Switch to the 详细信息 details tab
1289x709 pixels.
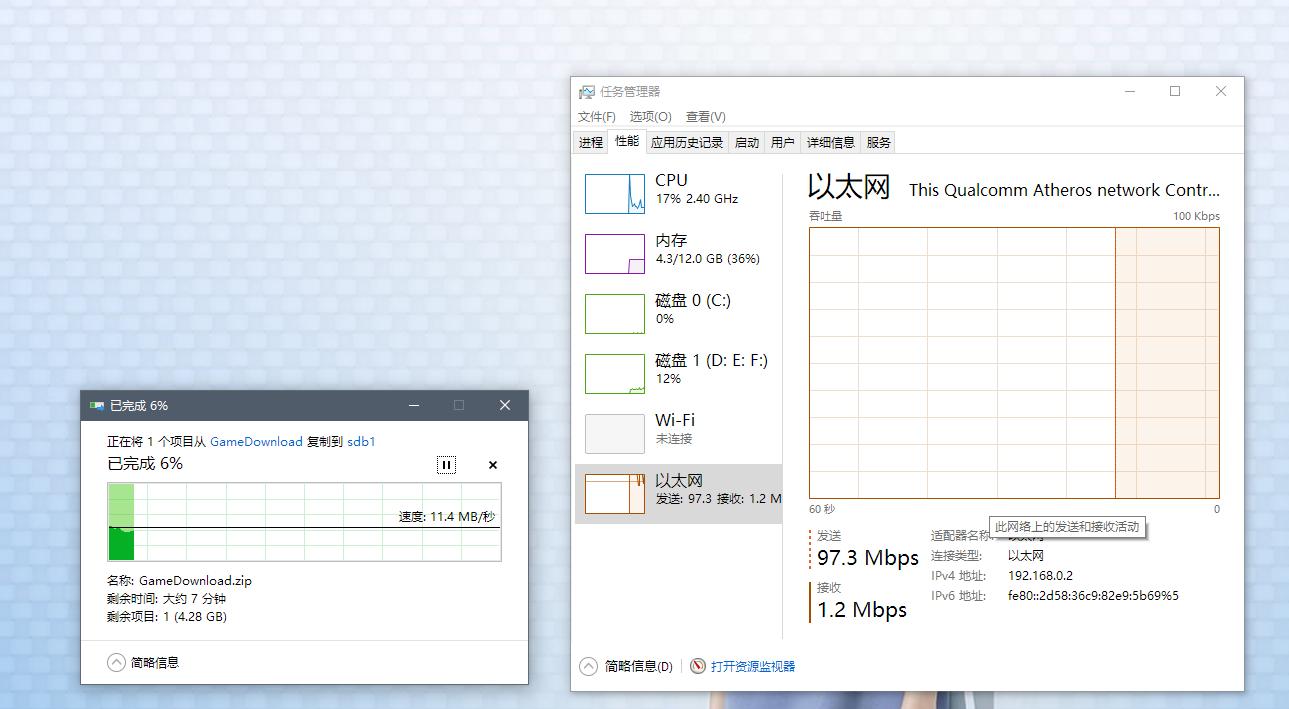pos(830,143)
